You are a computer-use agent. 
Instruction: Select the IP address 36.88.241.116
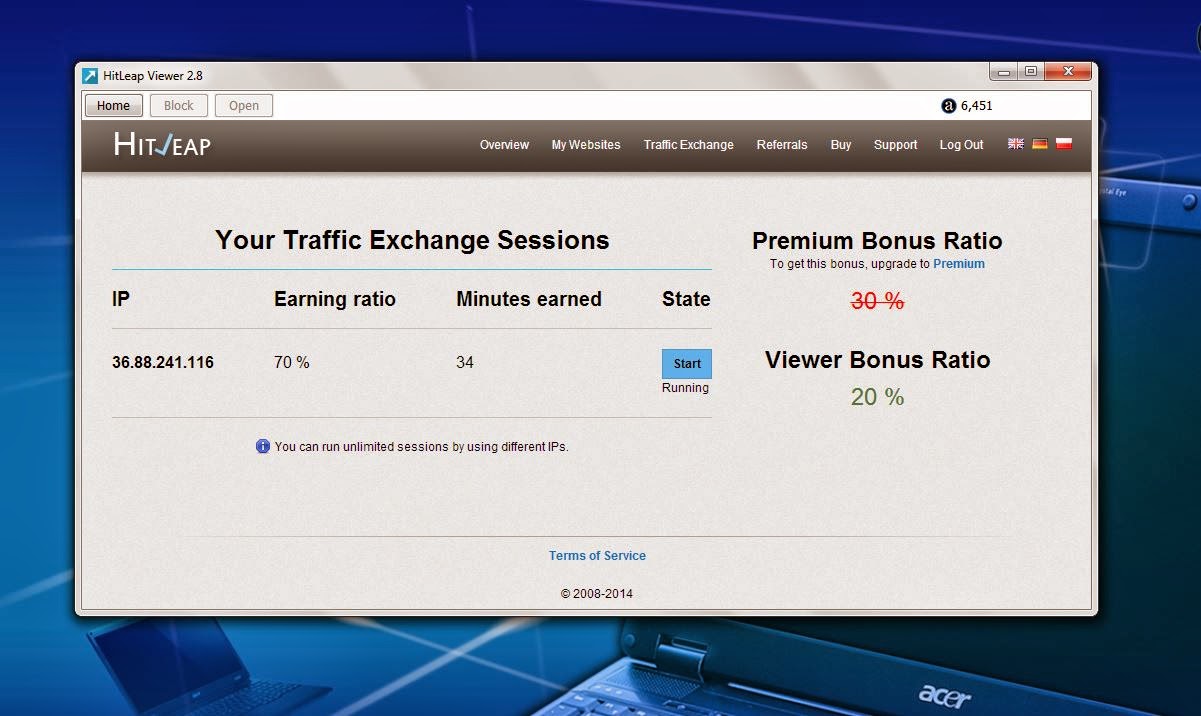pos(163,362)
